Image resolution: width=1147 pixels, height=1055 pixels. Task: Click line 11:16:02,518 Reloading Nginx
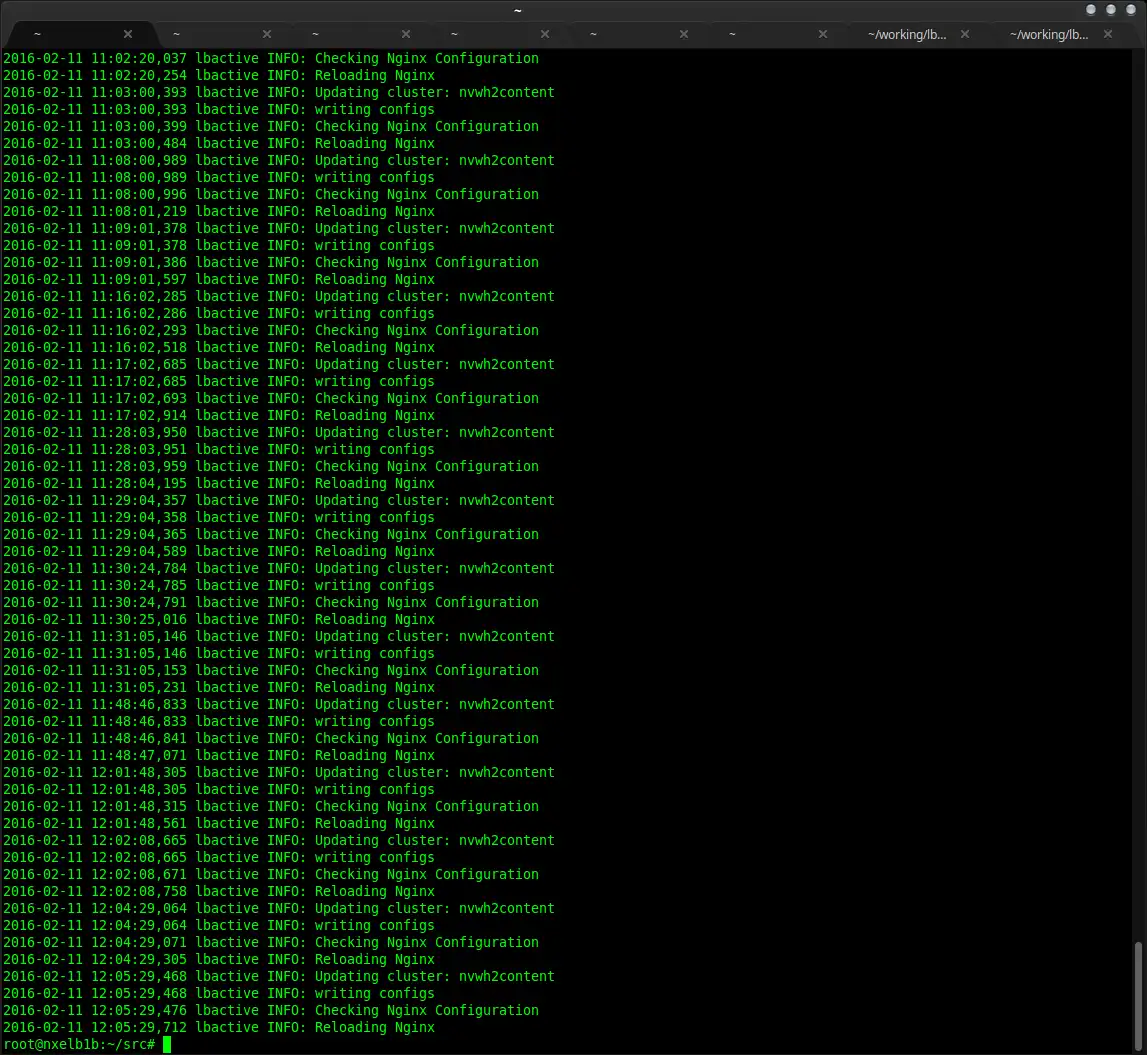coord(219,348)
